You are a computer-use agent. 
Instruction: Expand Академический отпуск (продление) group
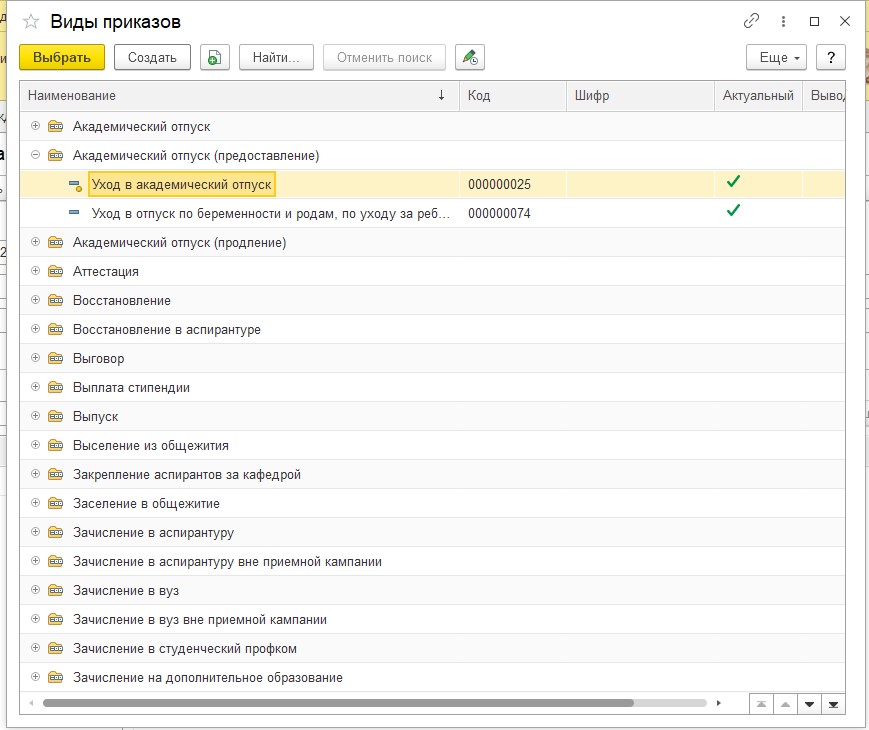[x=35, y=242]
